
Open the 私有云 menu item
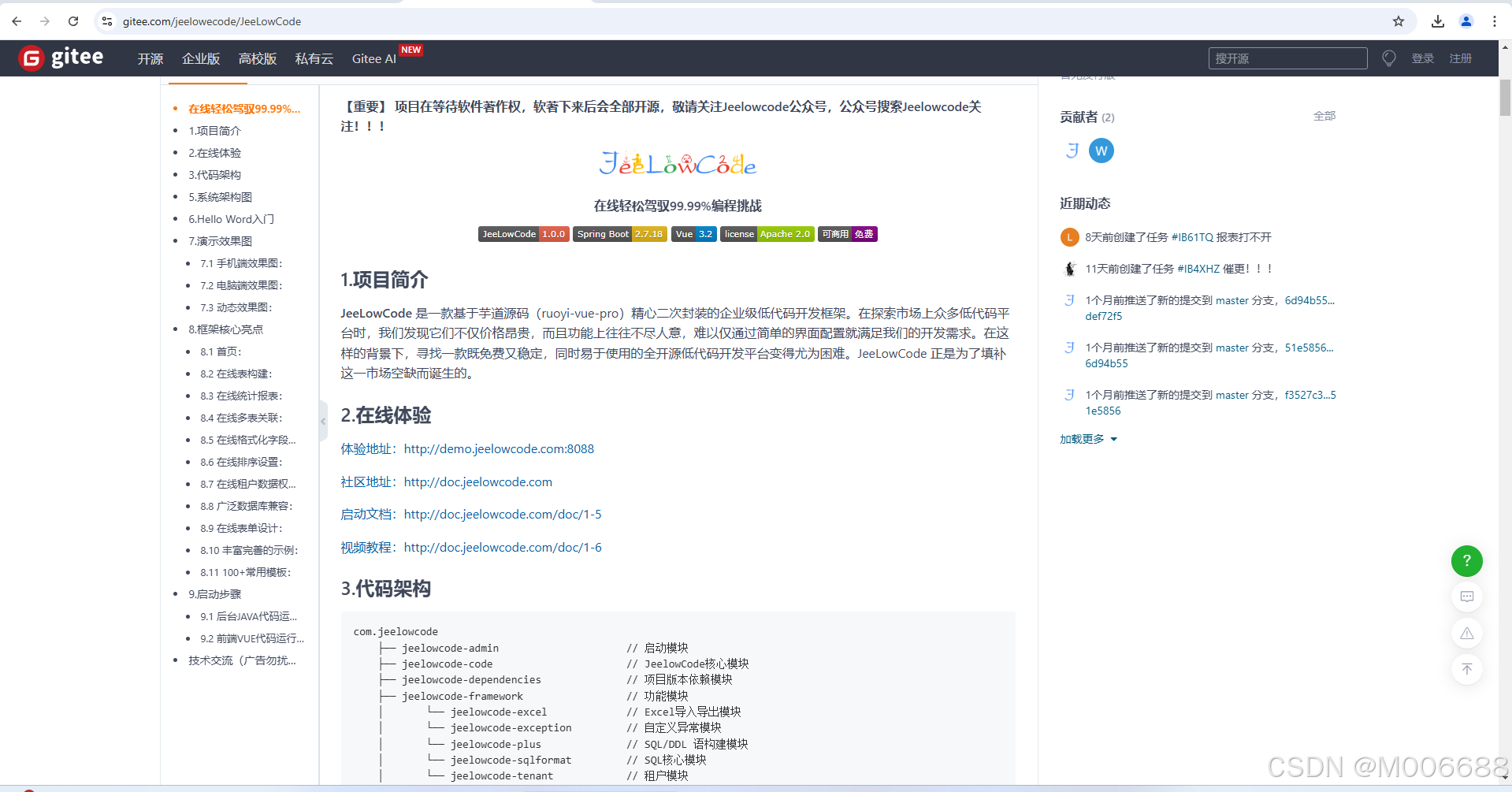314,59
